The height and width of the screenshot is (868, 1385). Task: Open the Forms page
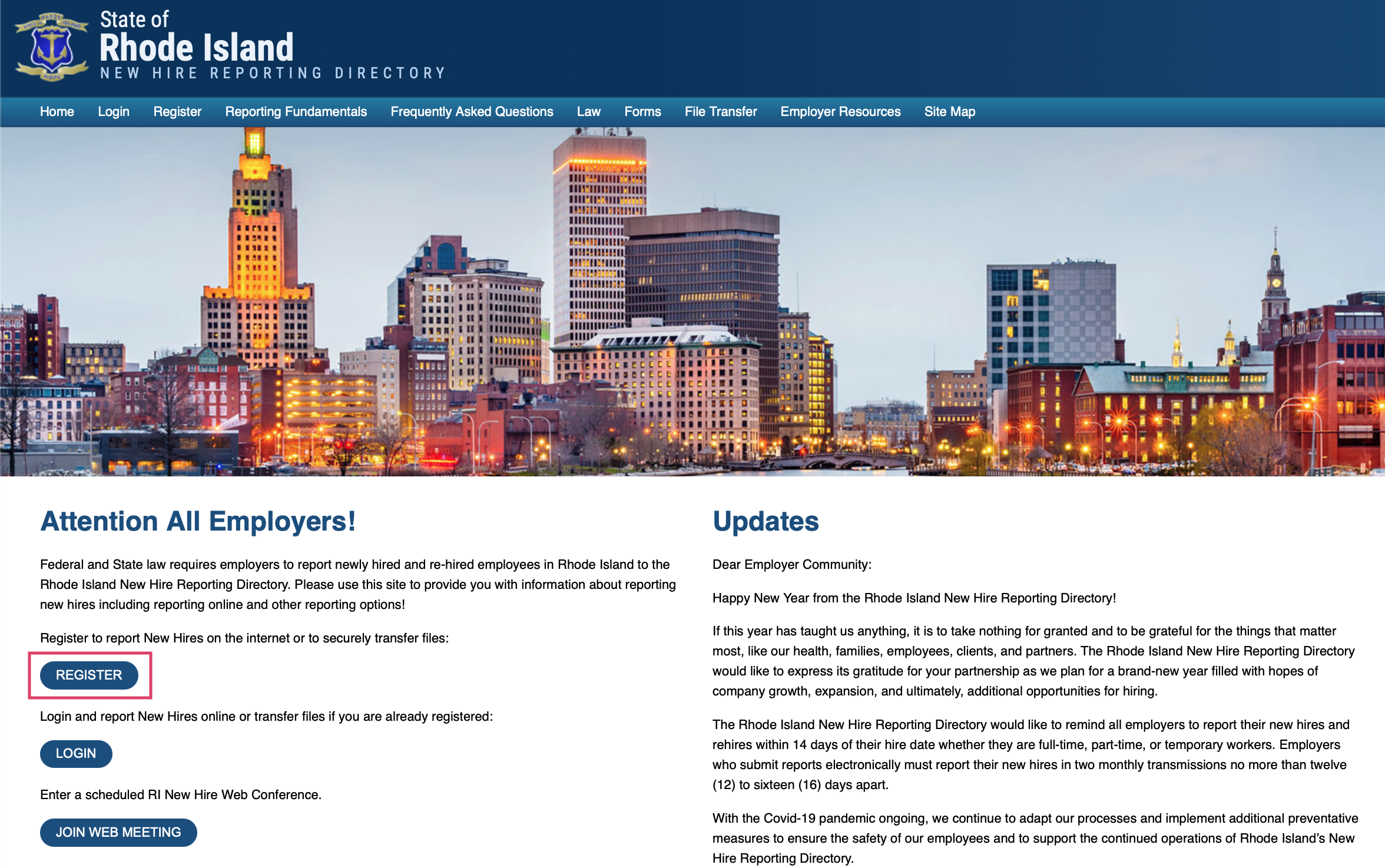(641, 111)
